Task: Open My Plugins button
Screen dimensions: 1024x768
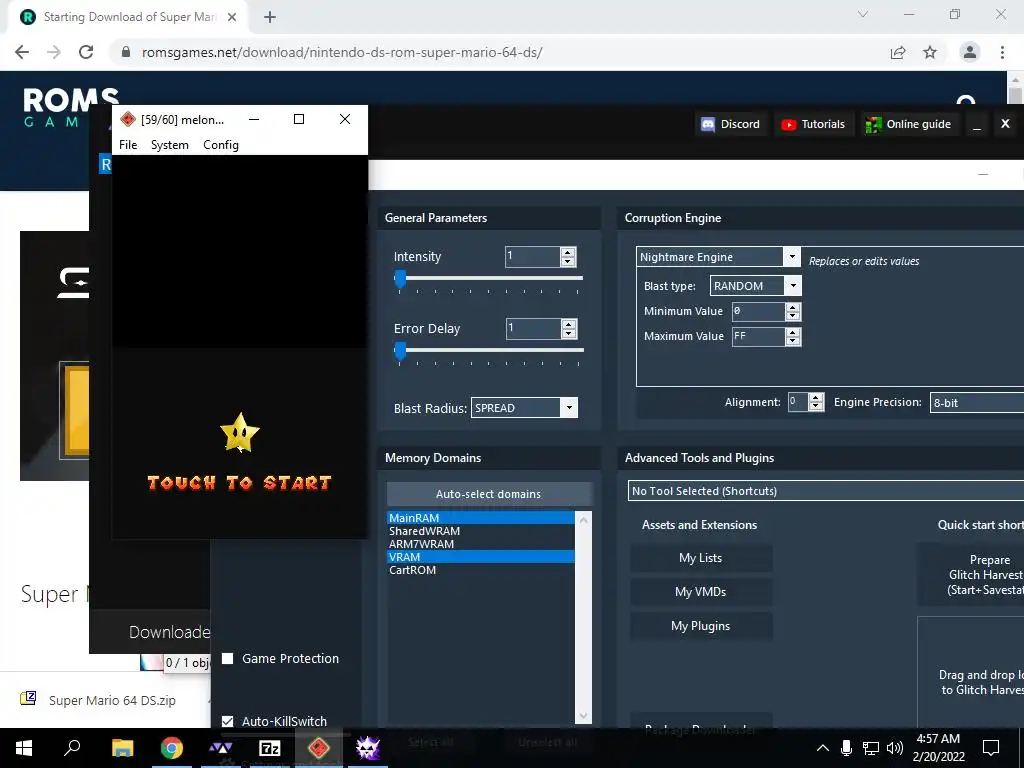Action: coord(701,626)
